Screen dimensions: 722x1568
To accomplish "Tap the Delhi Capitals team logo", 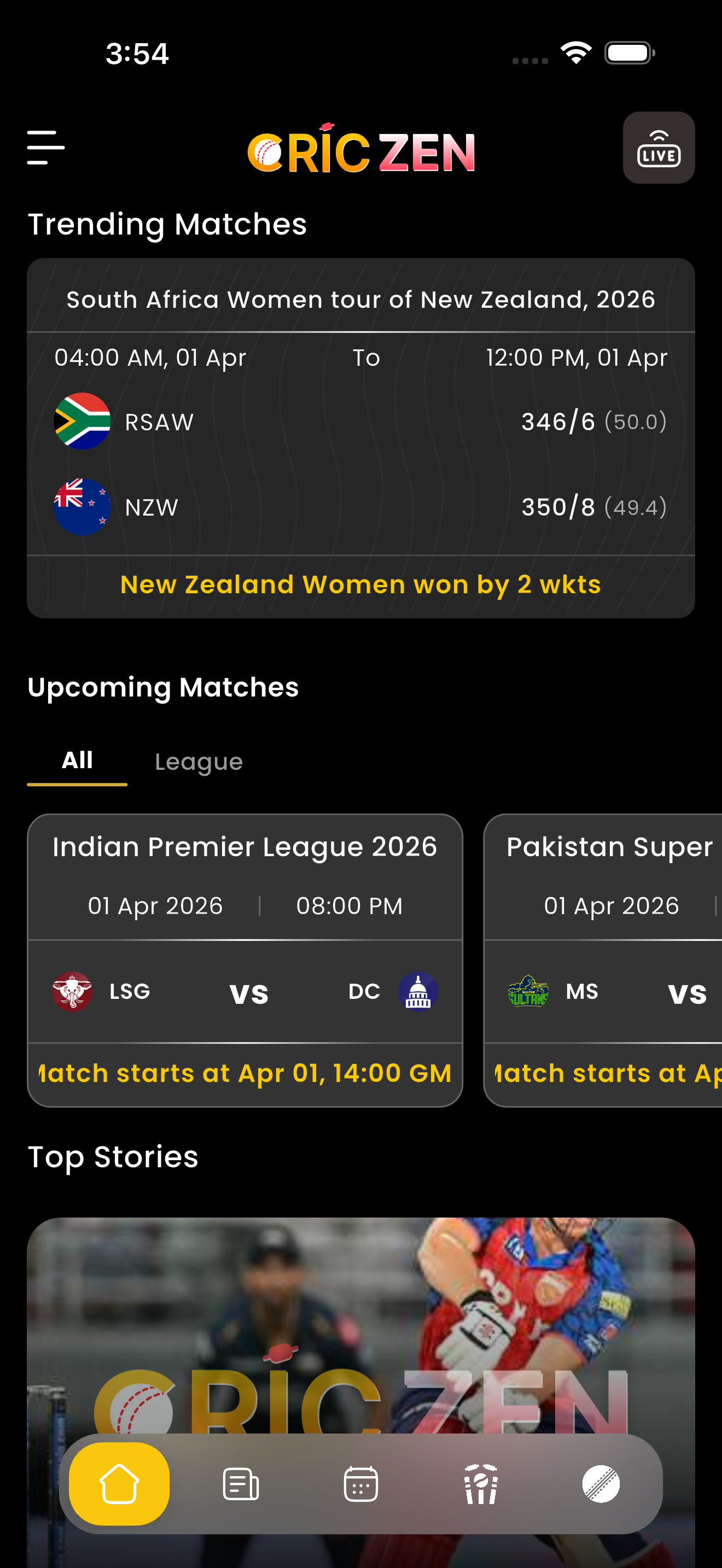I will coord(418,991).
